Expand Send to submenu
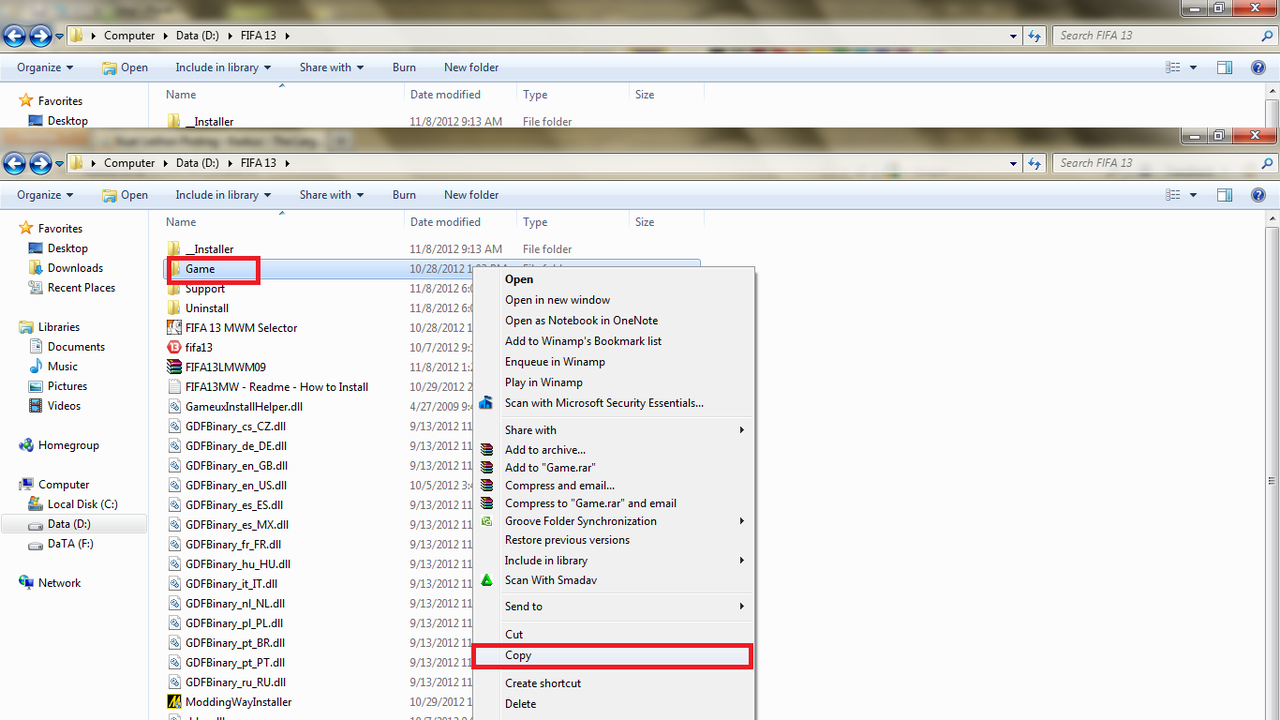Screen dimensions: 1280x720 tap(612, 607)
